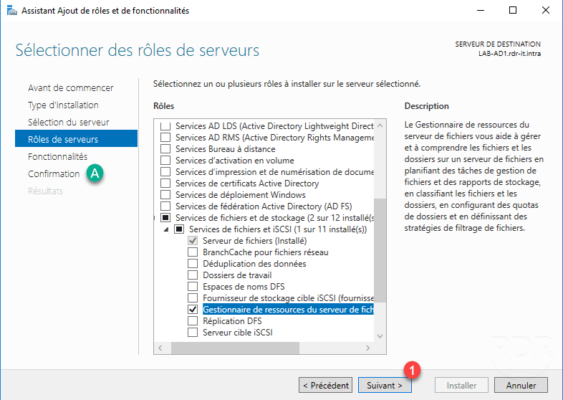Screen dimensions: 563x400
Task: Open Type d'installation step
Action: click(63, 105)
